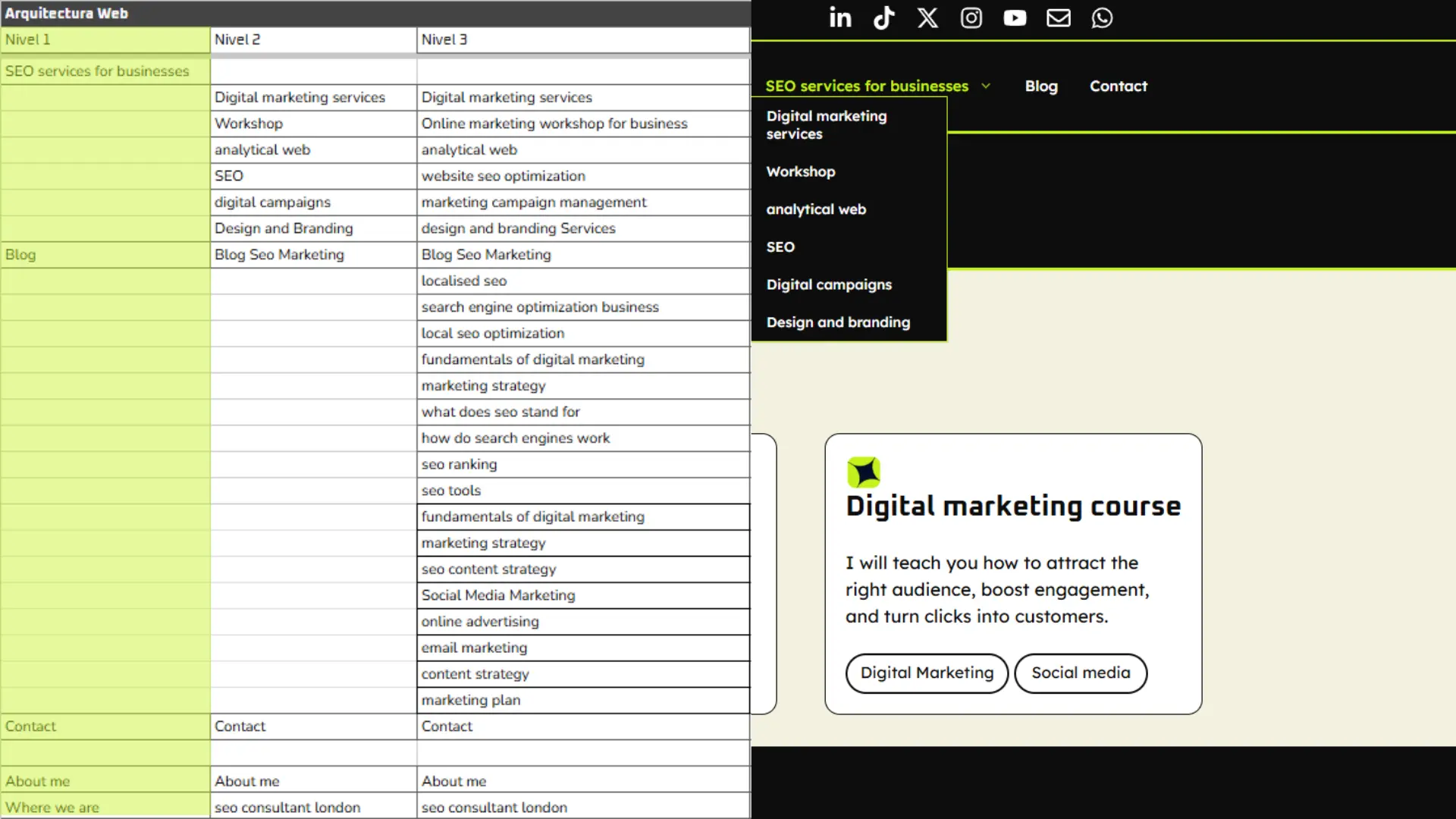Click Workshop in the open menu
Viewport: 1456px width, 819px height.
[x=801, y=171]
